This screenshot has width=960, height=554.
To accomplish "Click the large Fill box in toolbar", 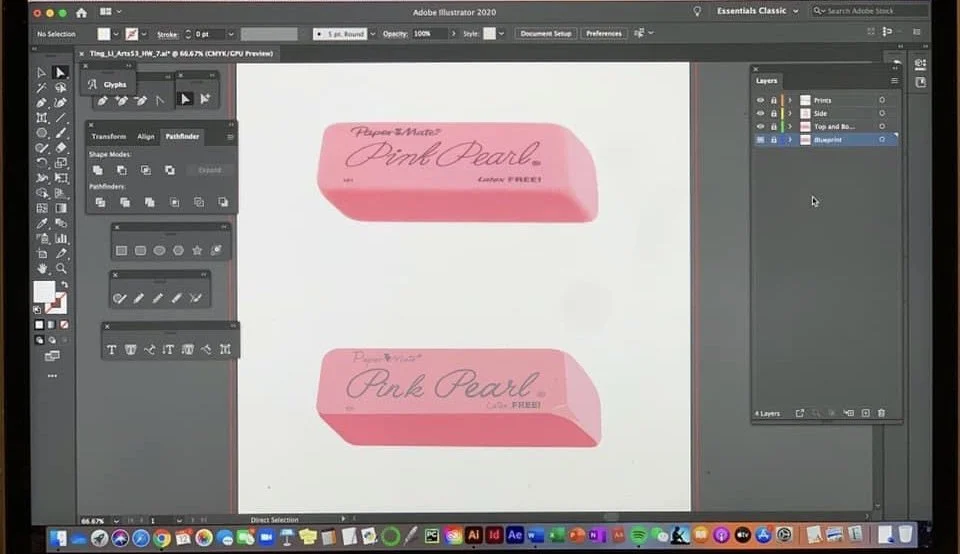I will click(44, 292).
